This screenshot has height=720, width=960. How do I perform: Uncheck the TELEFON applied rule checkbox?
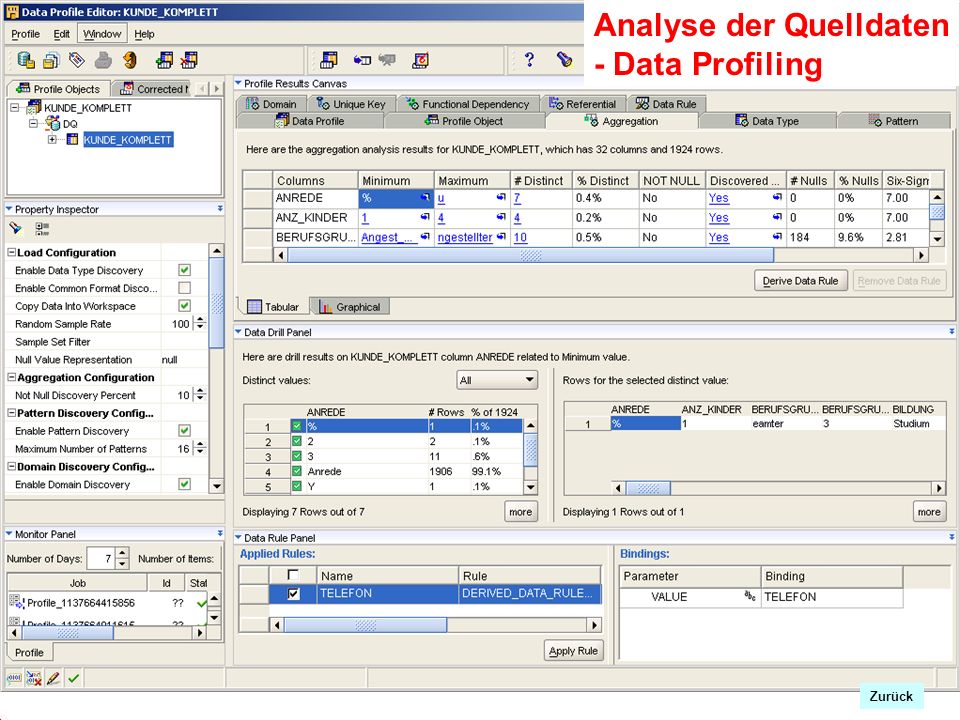click(293, 593)
